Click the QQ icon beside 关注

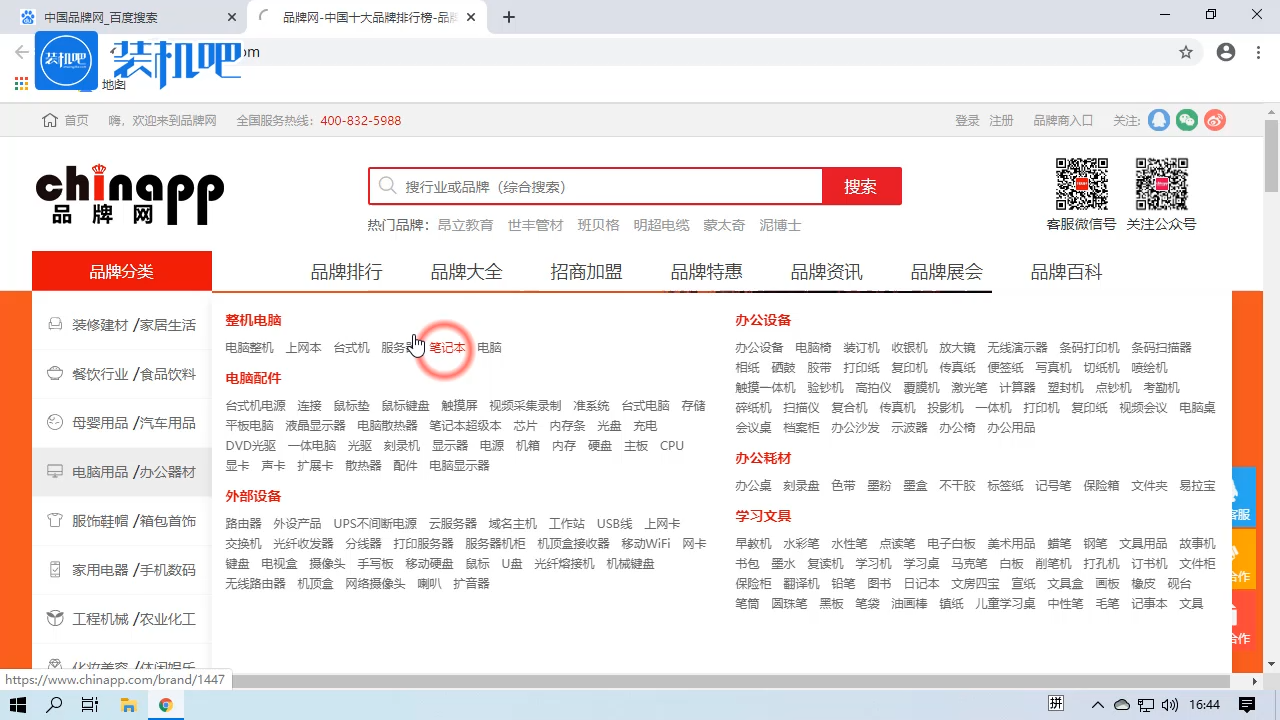(1158, 120)
